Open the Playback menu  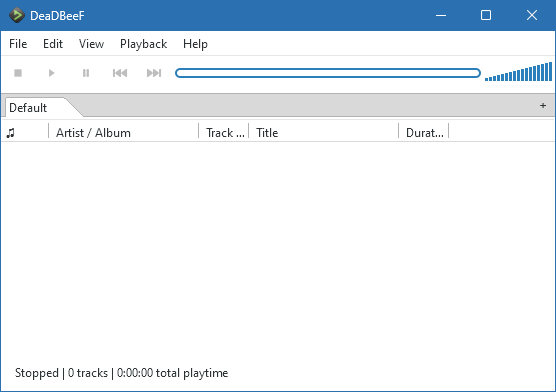tap(143, 44)
